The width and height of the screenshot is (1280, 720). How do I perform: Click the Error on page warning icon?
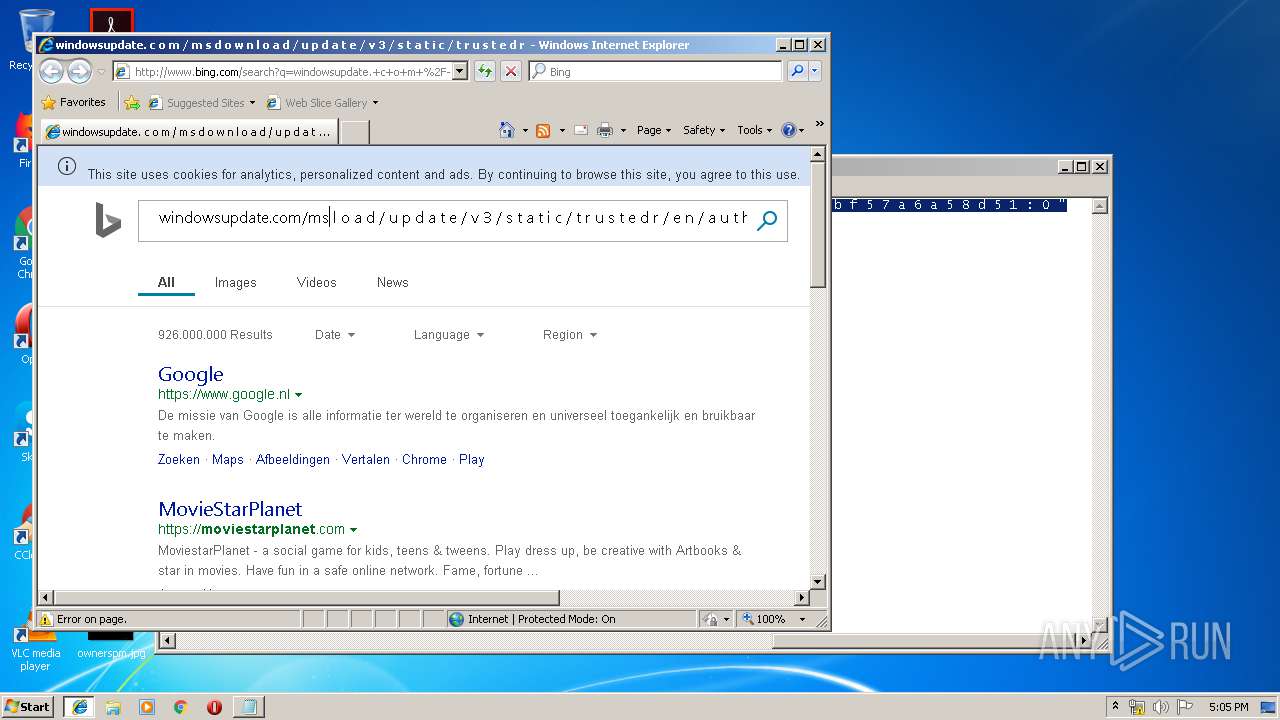46,619
